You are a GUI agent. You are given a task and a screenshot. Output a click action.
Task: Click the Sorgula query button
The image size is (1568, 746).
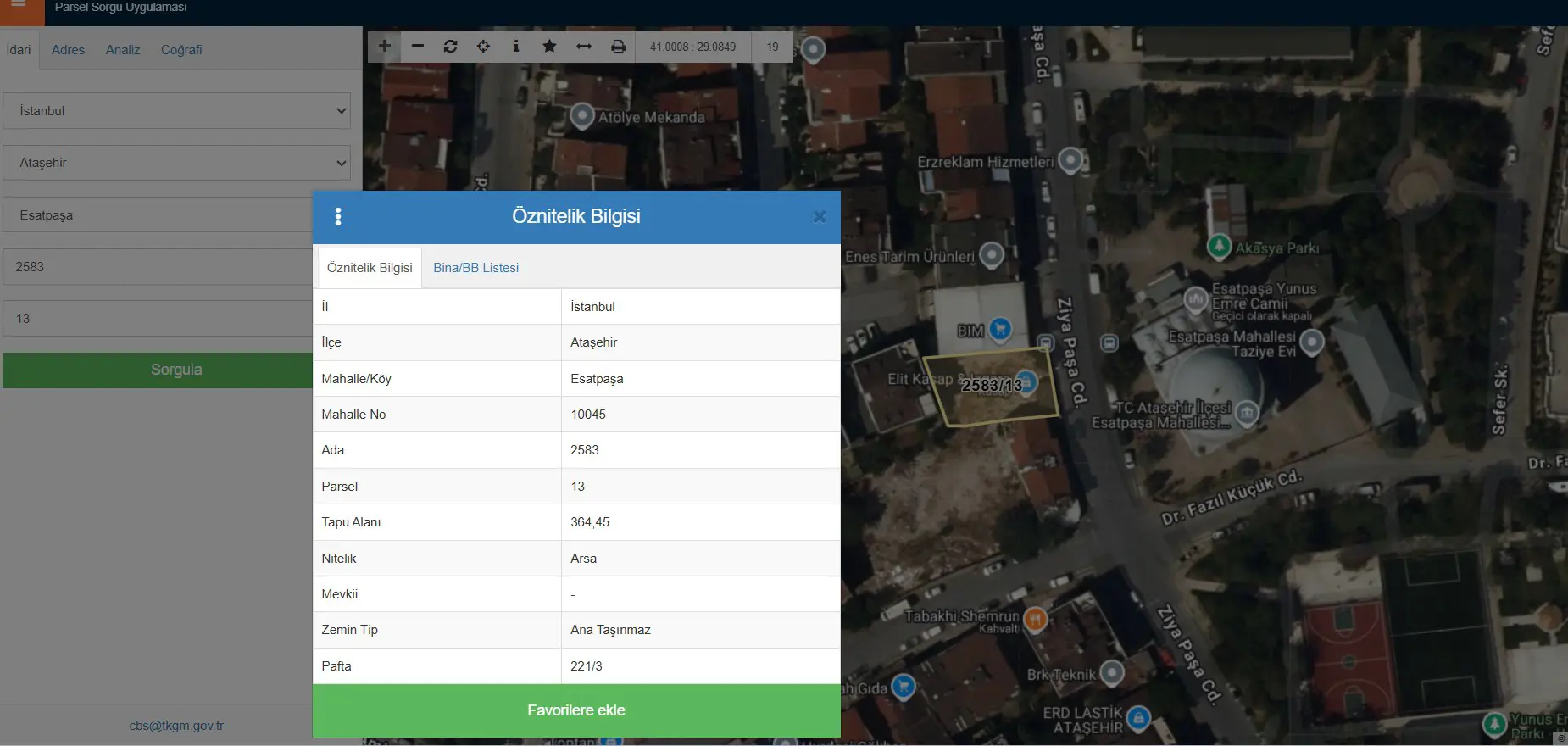pyautogui.click(x=158, y=370)
